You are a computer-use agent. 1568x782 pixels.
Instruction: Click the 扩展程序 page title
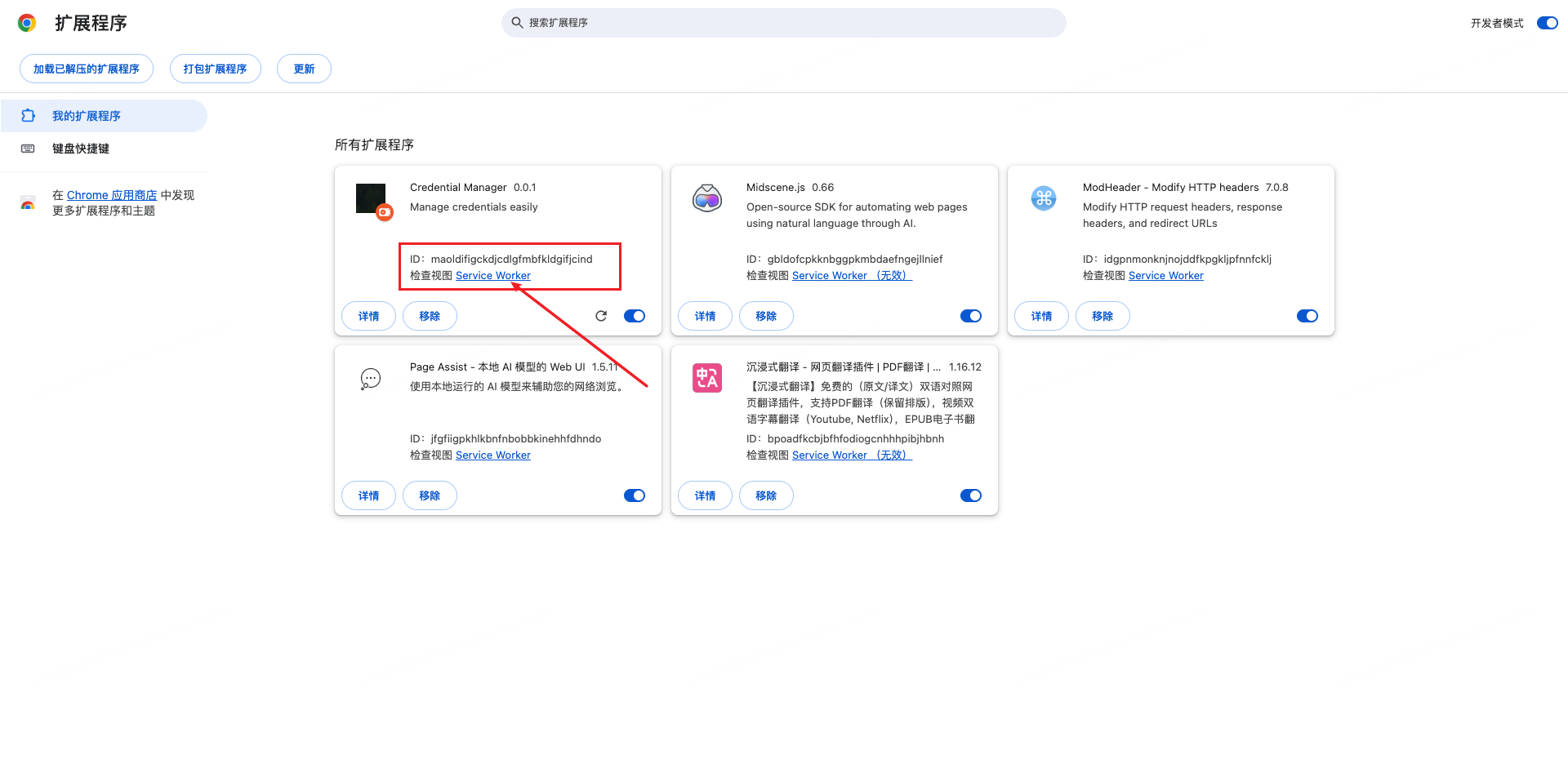(x=91, y=23)
